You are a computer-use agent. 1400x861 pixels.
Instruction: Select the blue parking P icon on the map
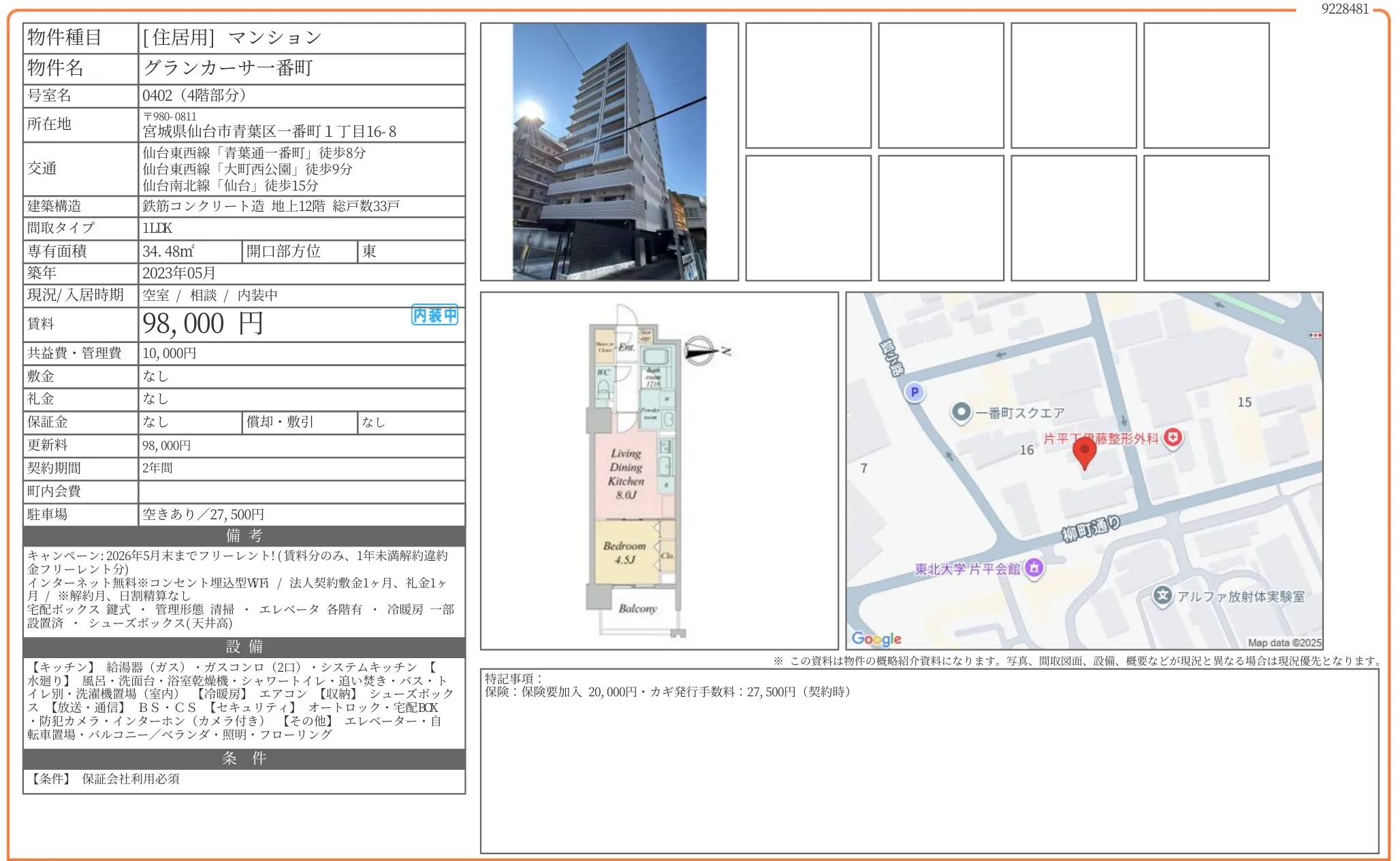914,392
